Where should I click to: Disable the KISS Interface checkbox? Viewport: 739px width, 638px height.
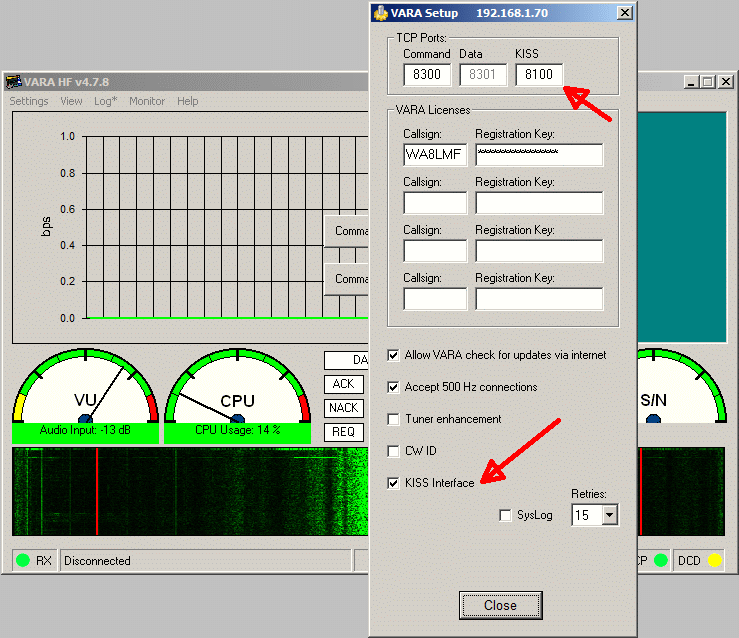pyautogui.click(x=394, y=483)
